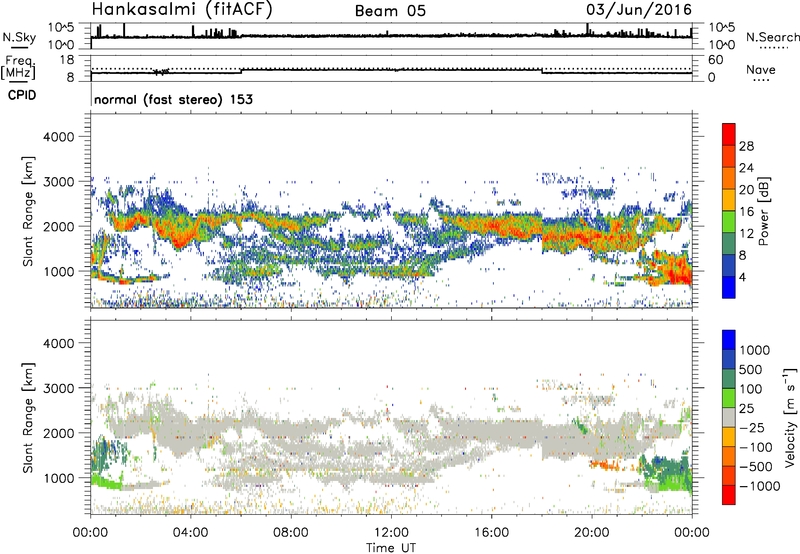
Task: Click the "18" tick on the frequency axis
Action: [67, 60]
